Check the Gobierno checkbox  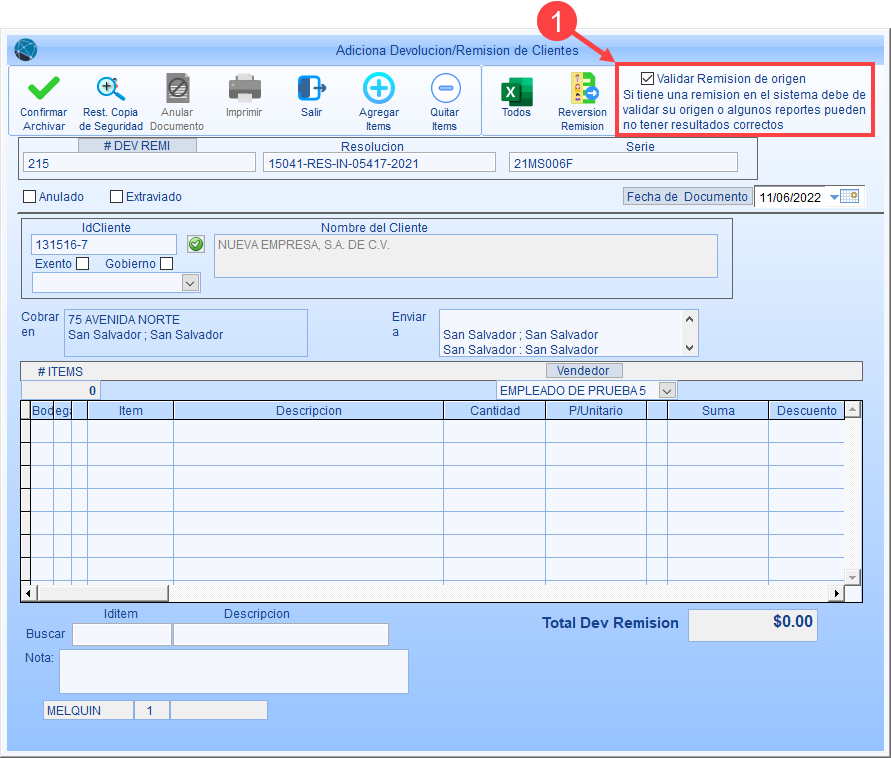pyautogui.click(x=166, y=264)
